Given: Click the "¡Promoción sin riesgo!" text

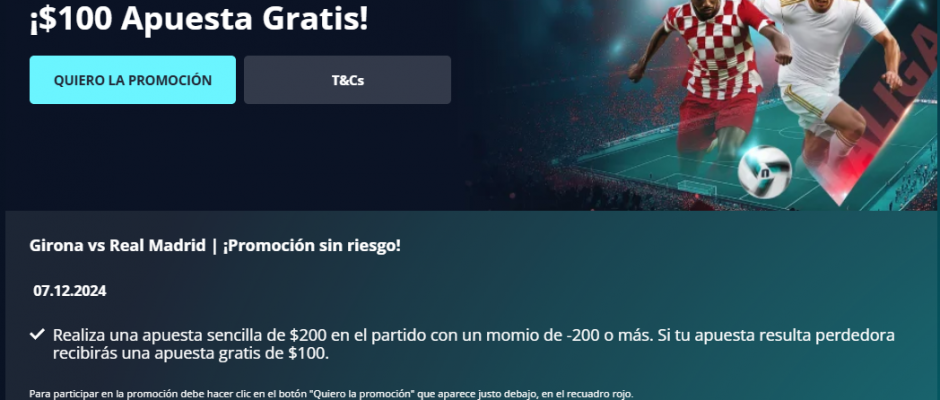Looking at the screenshot, I should 312,246.
